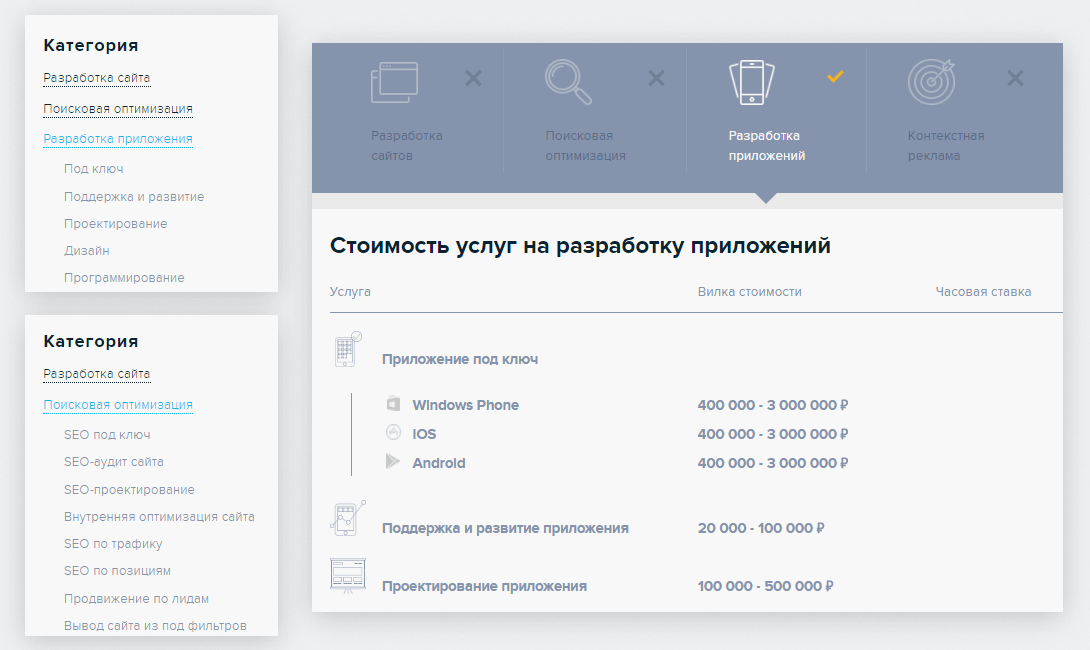Viewport: 1090px width, 650px height.
Task: Toggle the yellow checkmark beside Разработка приложений
Action: tap(835, 76)
